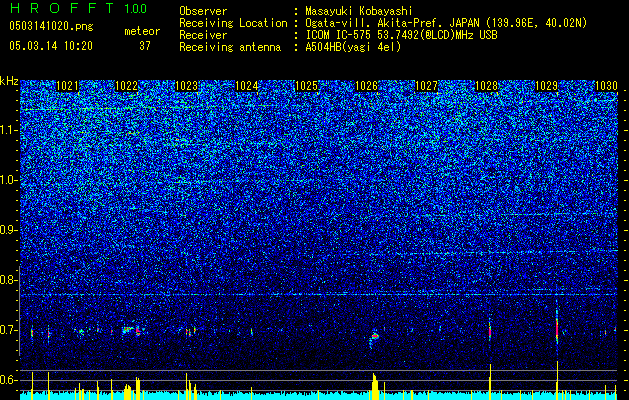Click the meteor count value 37
The height and width of the screenshot is (400, 629).
point(145,46)
